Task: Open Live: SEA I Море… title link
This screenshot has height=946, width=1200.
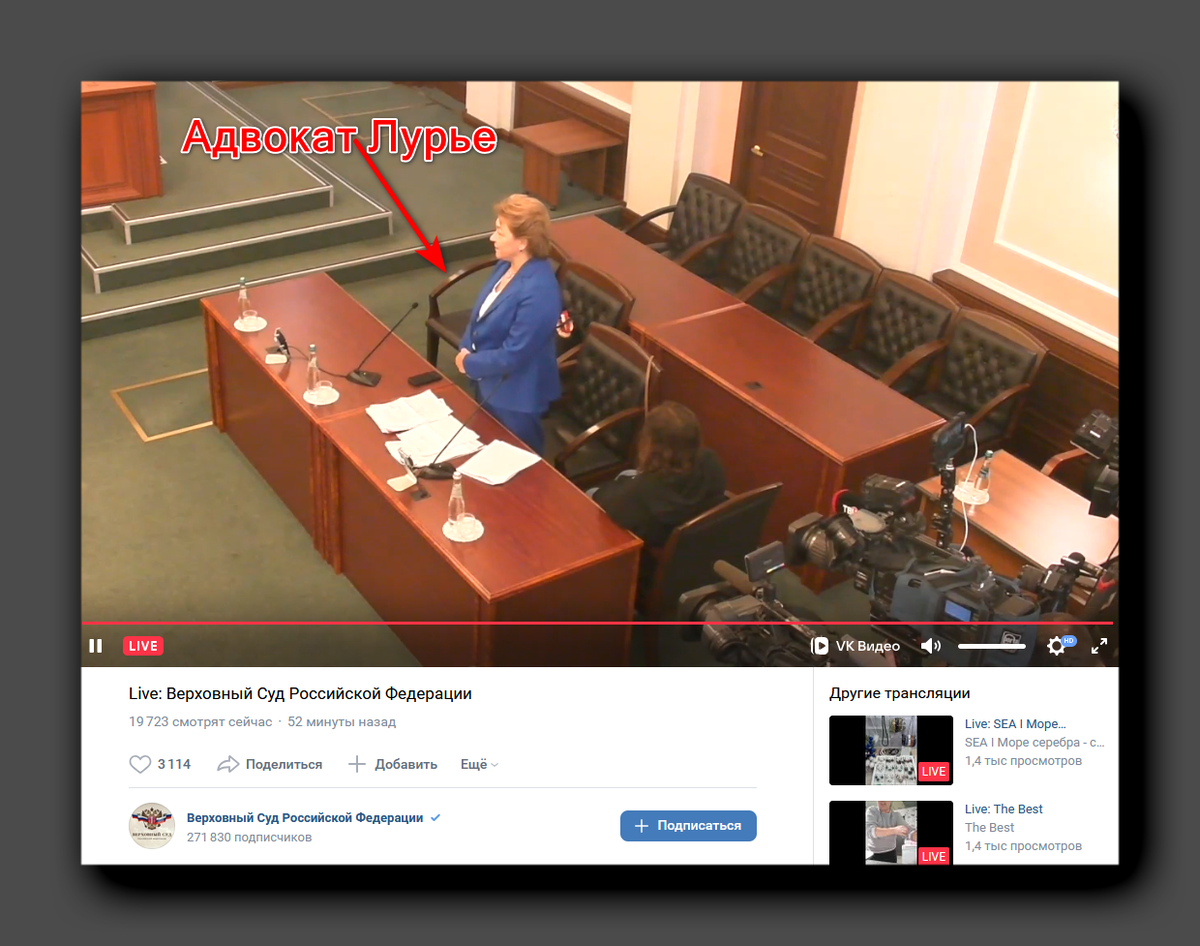Action: click(x=1015, y=724)
